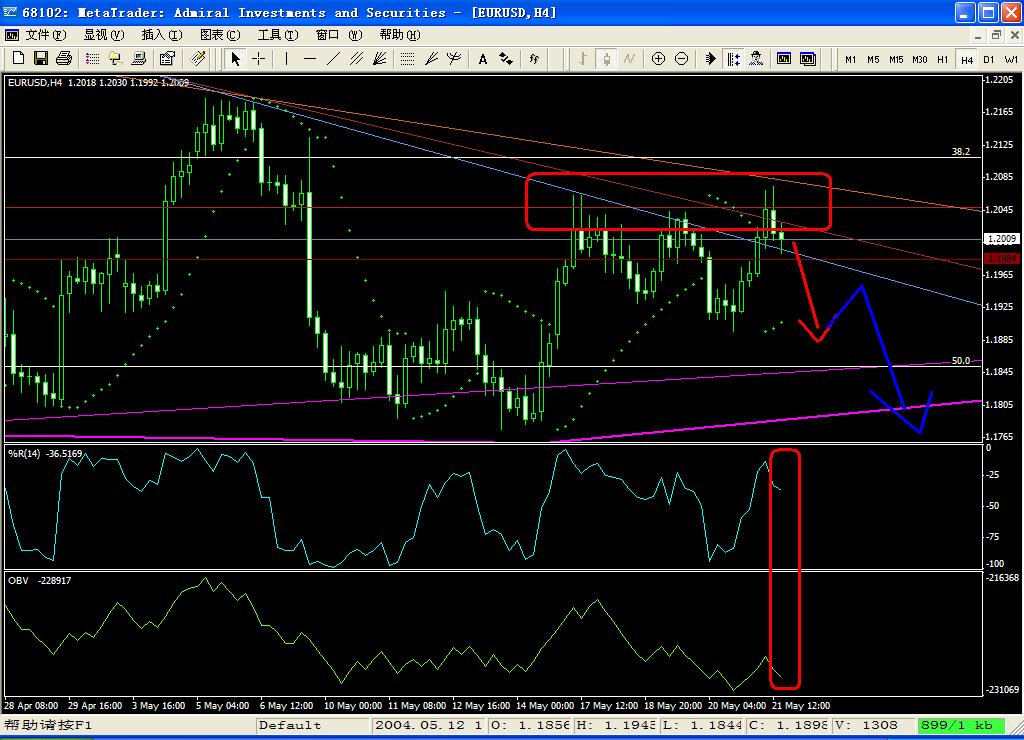1024x740 pixels.
Task: Open the chart Properties icon
Action: click(x=167, y=59)
